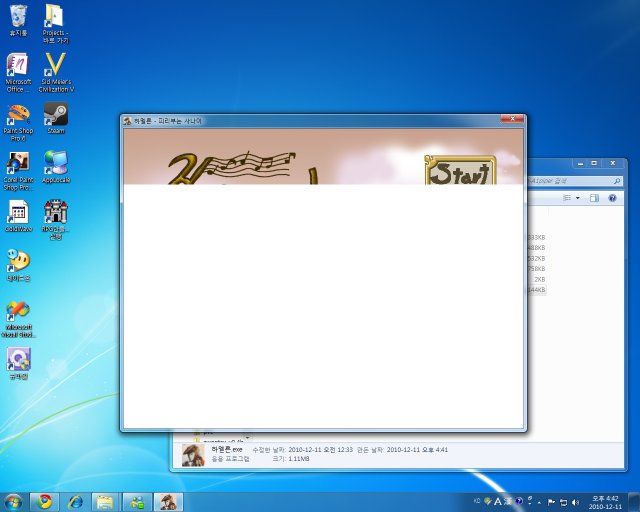Close the game window with red X

coord(512,119)
